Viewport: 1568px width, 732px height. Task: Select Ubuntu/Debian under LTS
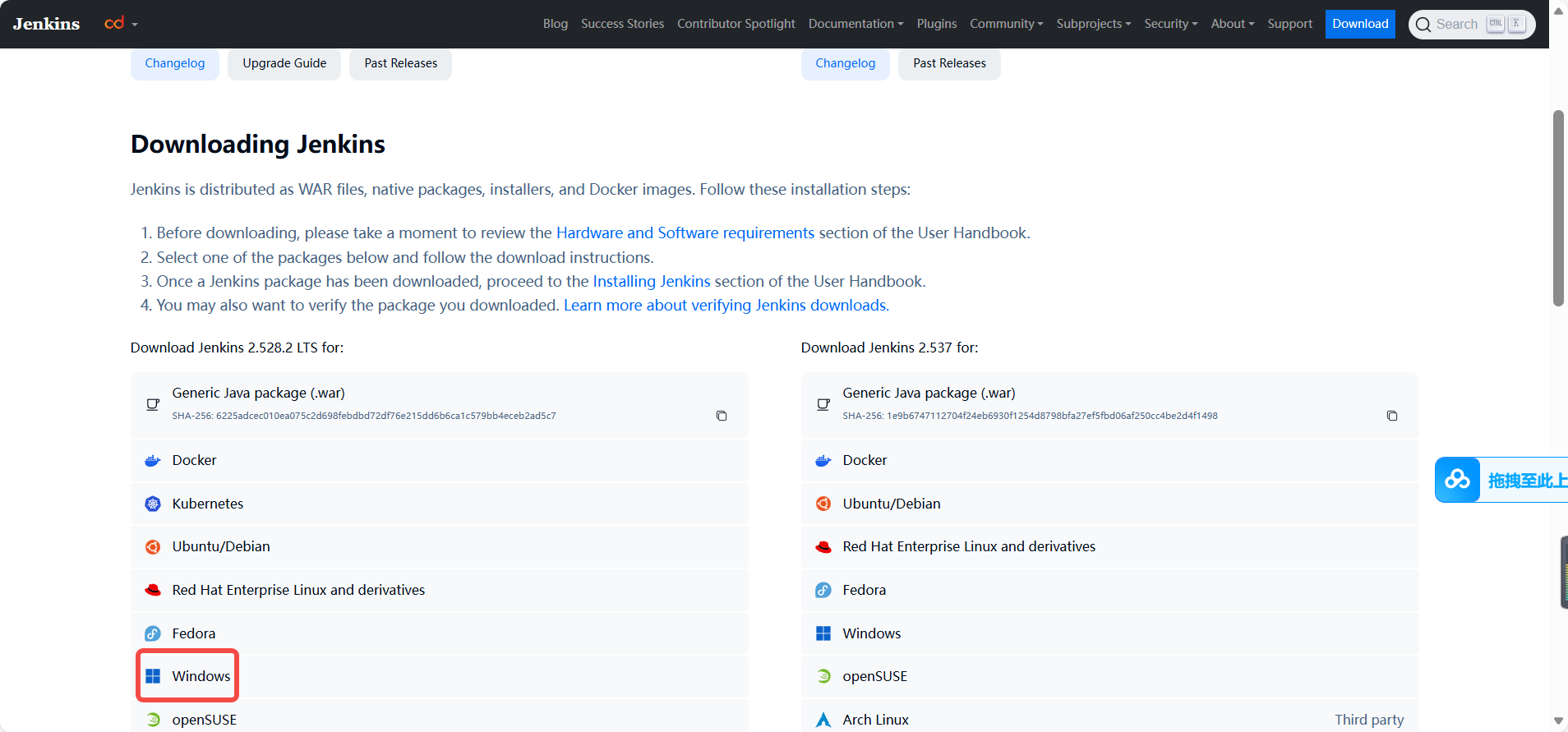(x=440, y=546)
